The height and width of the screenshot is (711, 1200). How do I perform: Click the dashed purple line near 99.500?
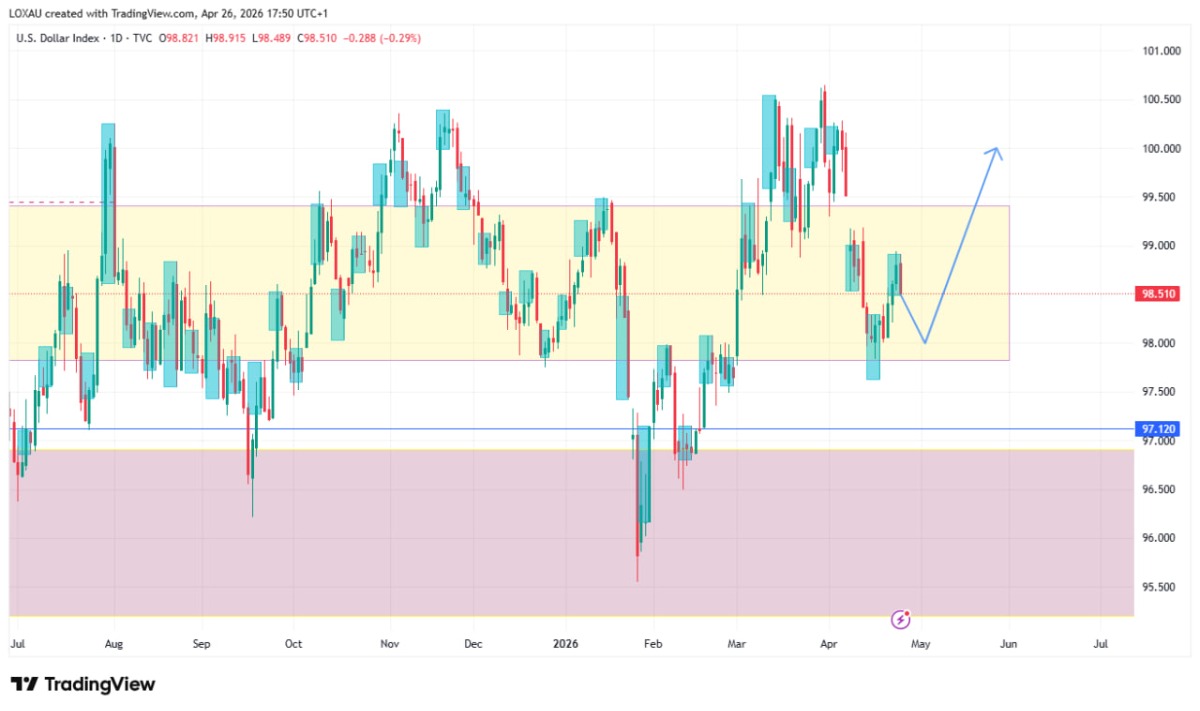pyautogui.click(x=55, y=202)
